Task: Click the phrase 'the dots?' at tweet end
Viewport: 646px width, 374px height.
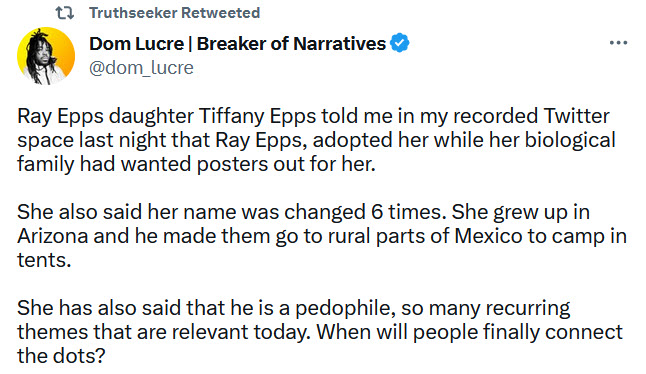Action: (x=61, y=356)
